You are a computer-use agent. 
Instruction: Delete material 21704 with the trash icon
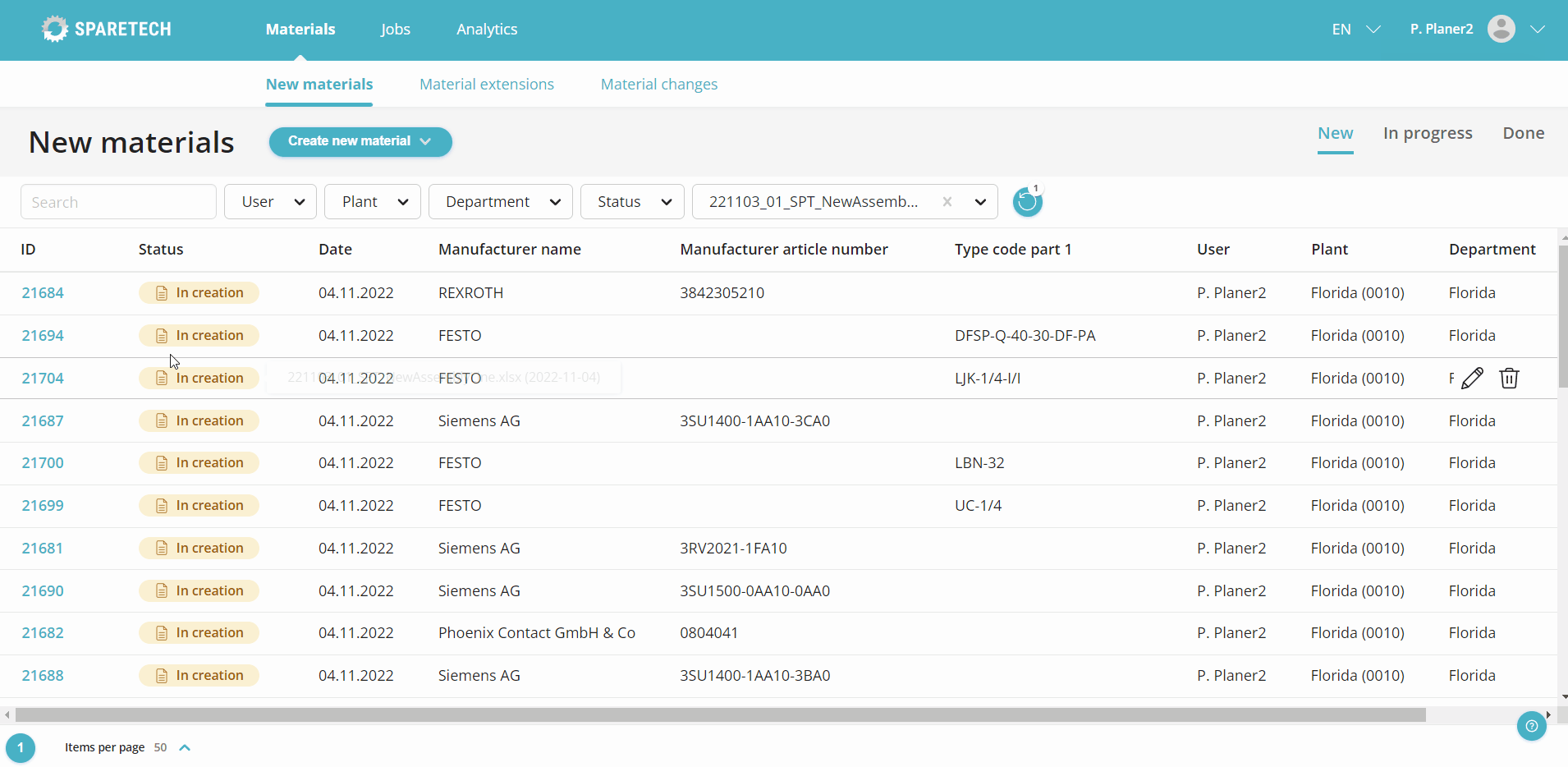[1509, 378]
